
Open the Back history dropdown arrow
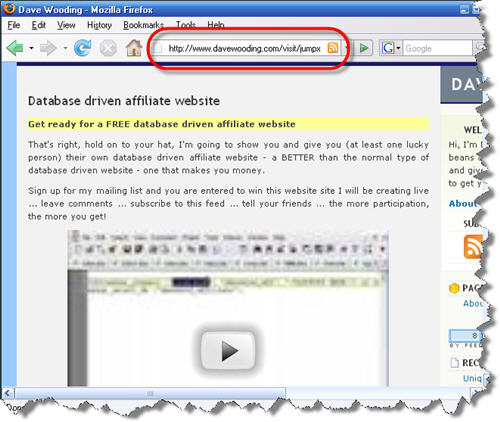31,48
